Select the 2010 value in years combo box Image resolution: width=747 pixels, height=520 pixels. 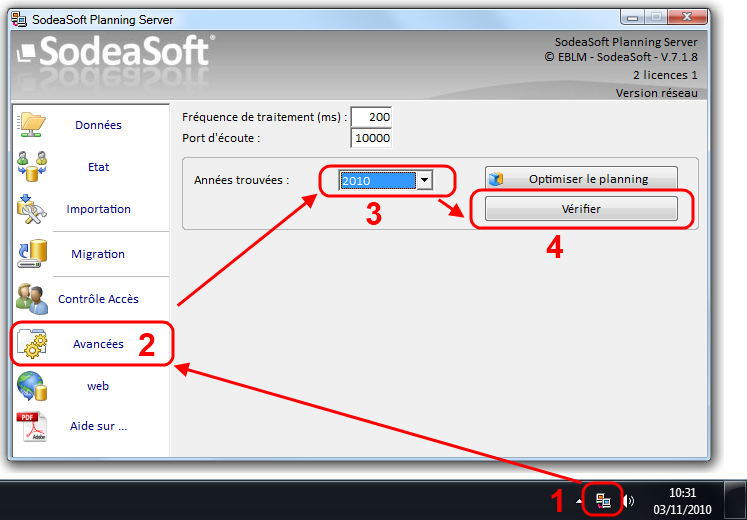(x=377, y=180)
